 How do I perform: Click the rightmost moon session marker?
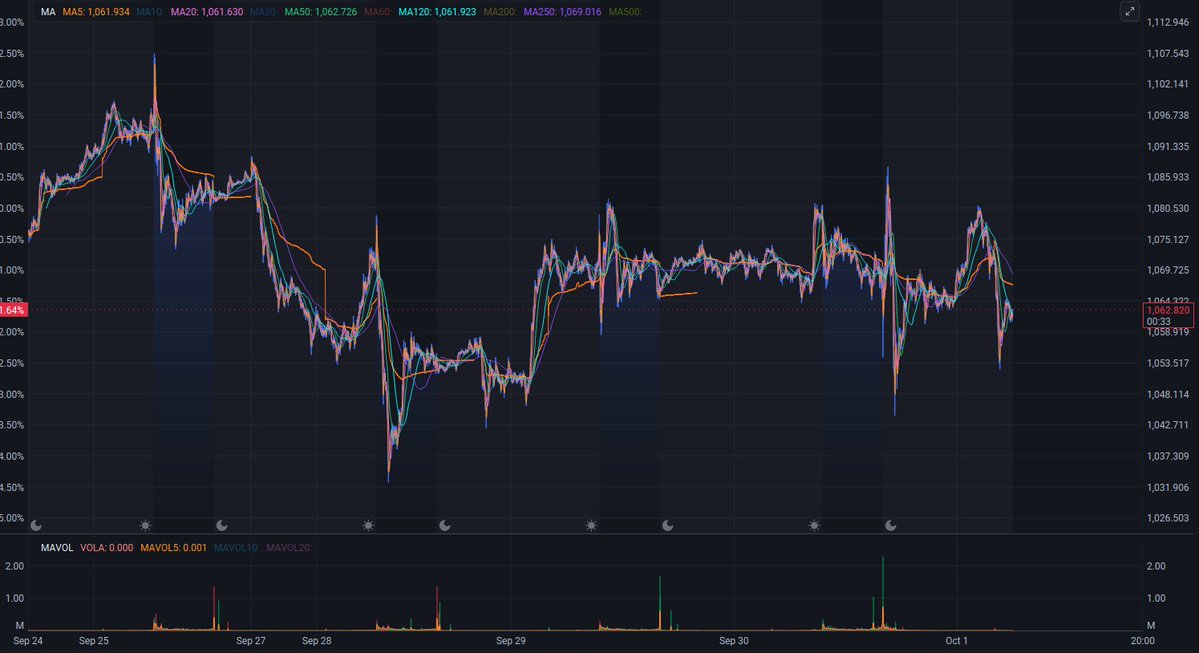[891, 525]
